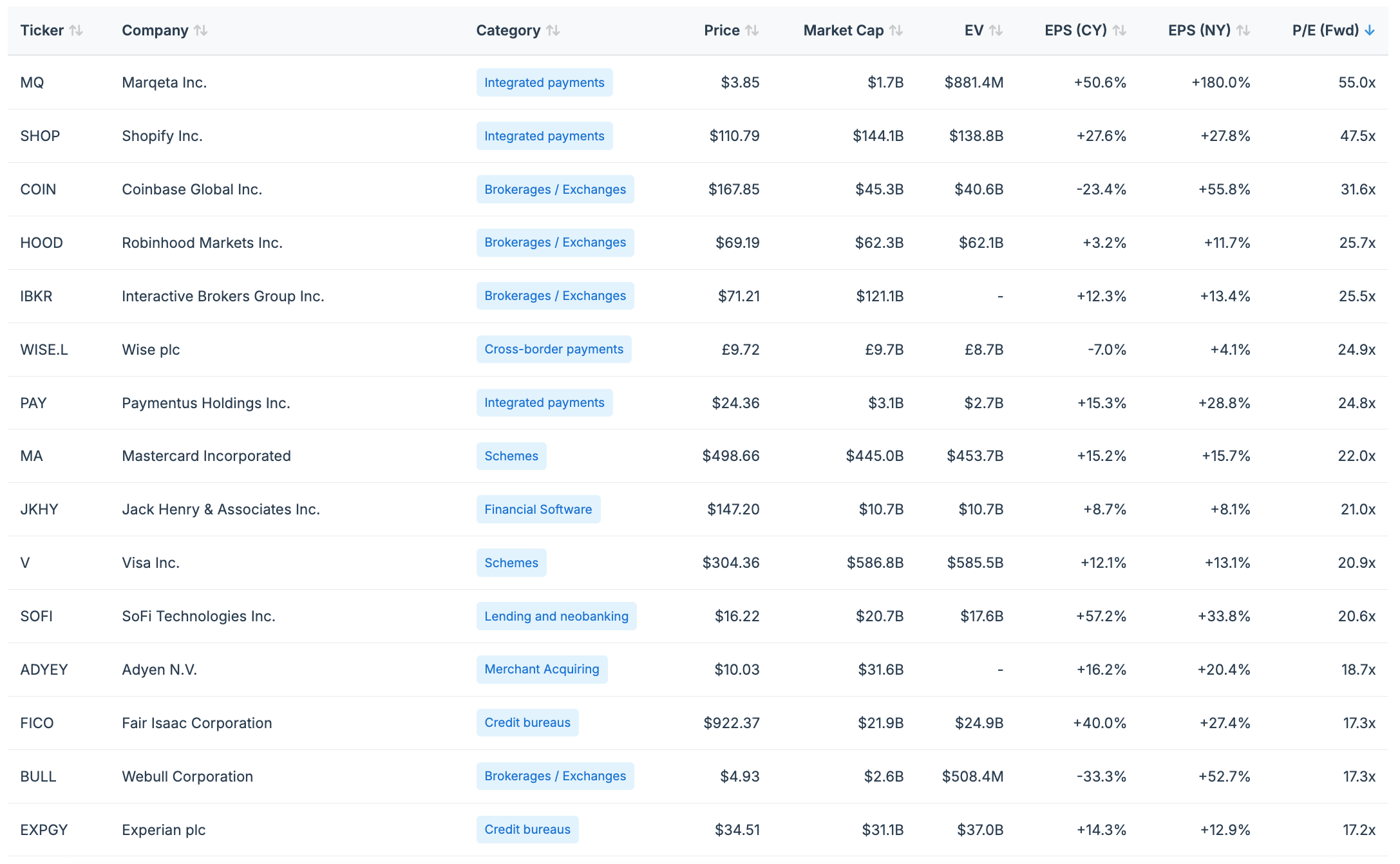Click the sort arrows beside Company header
This screenshot has width=1400, height=864.
pos(200,30)
